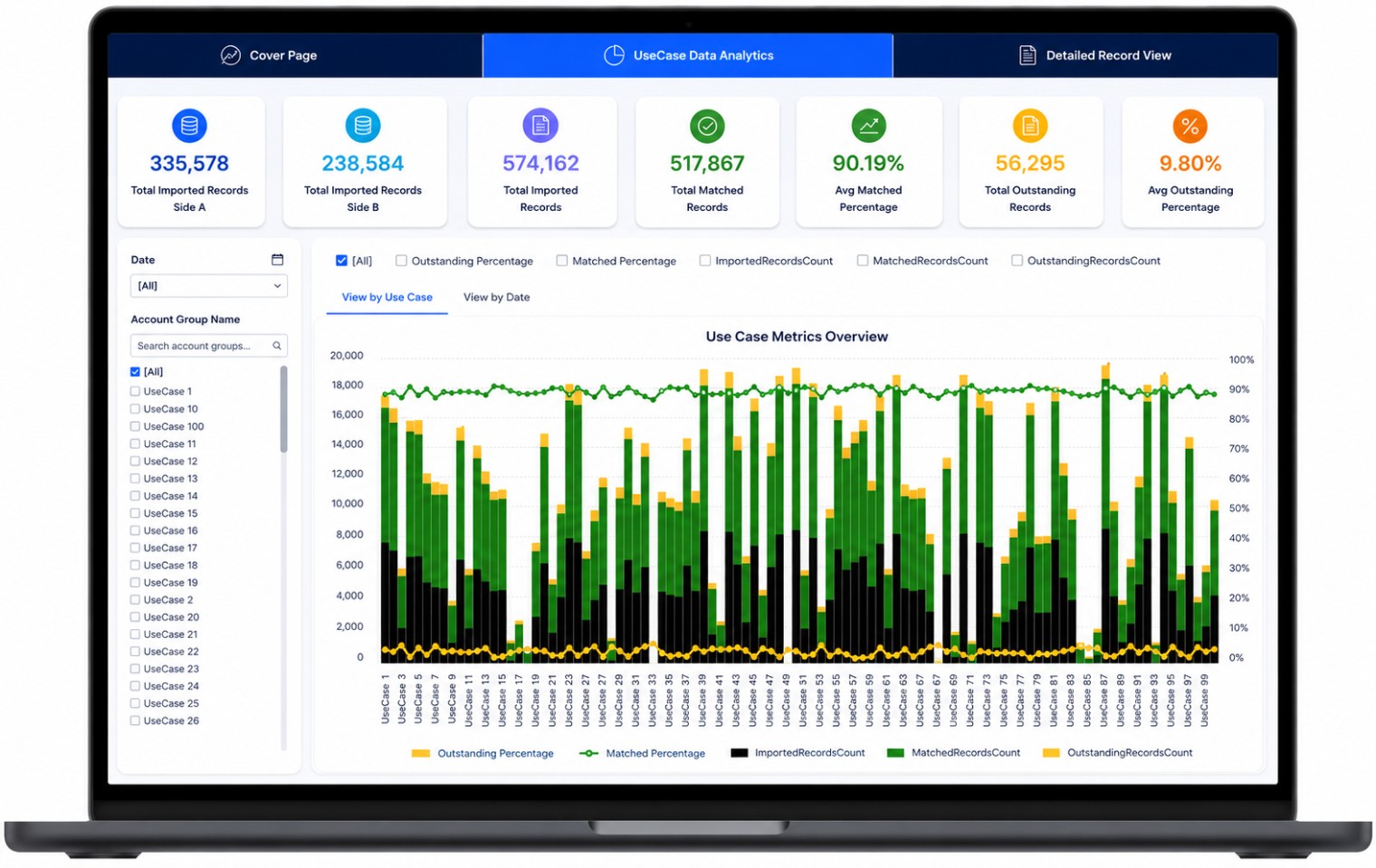Check the UseCase 100 checkbox

[x=135, y=426]
